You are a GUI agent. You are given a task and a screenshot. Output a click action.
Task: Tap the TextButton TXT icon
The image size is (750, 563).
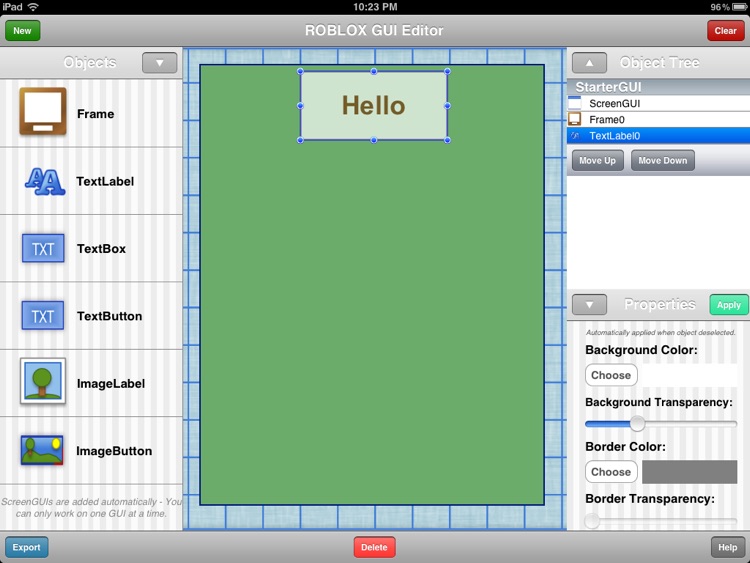43,316
